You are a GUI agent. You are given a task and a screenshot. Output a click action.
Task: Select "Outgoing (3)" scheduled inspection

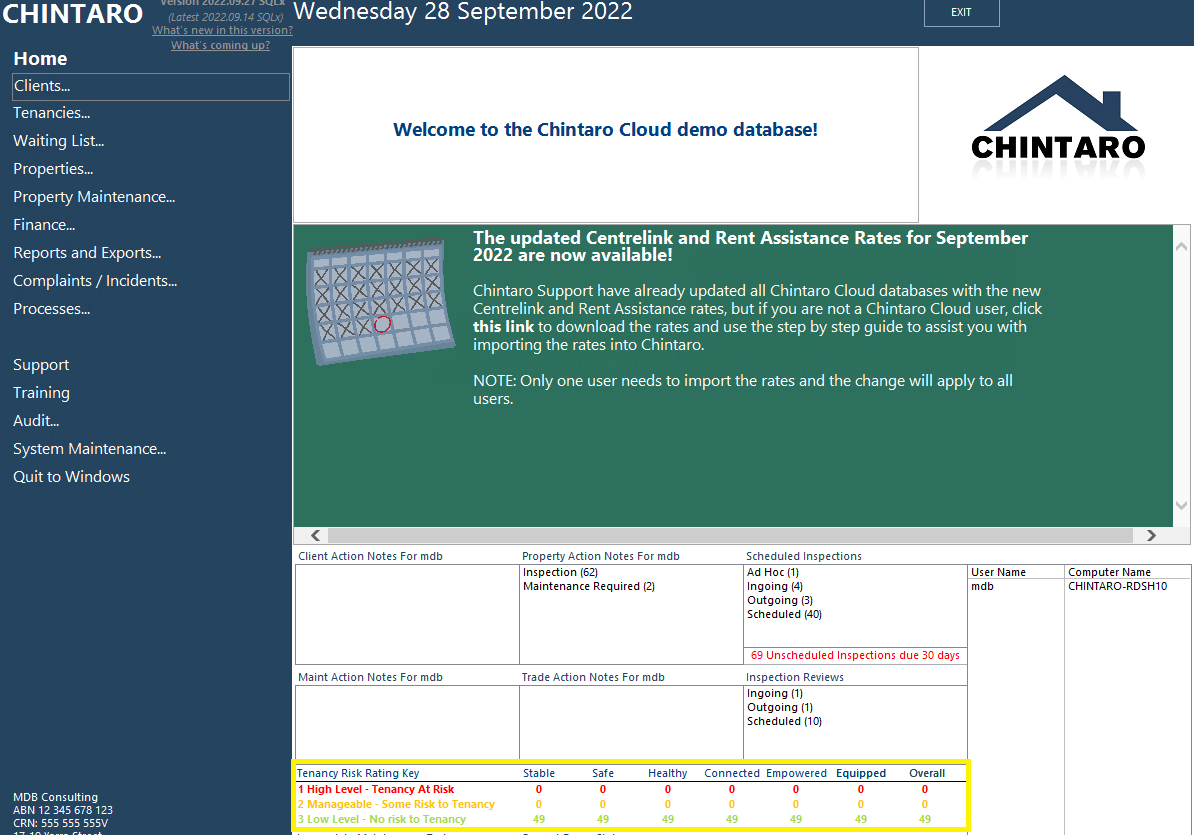coord(780,600)
